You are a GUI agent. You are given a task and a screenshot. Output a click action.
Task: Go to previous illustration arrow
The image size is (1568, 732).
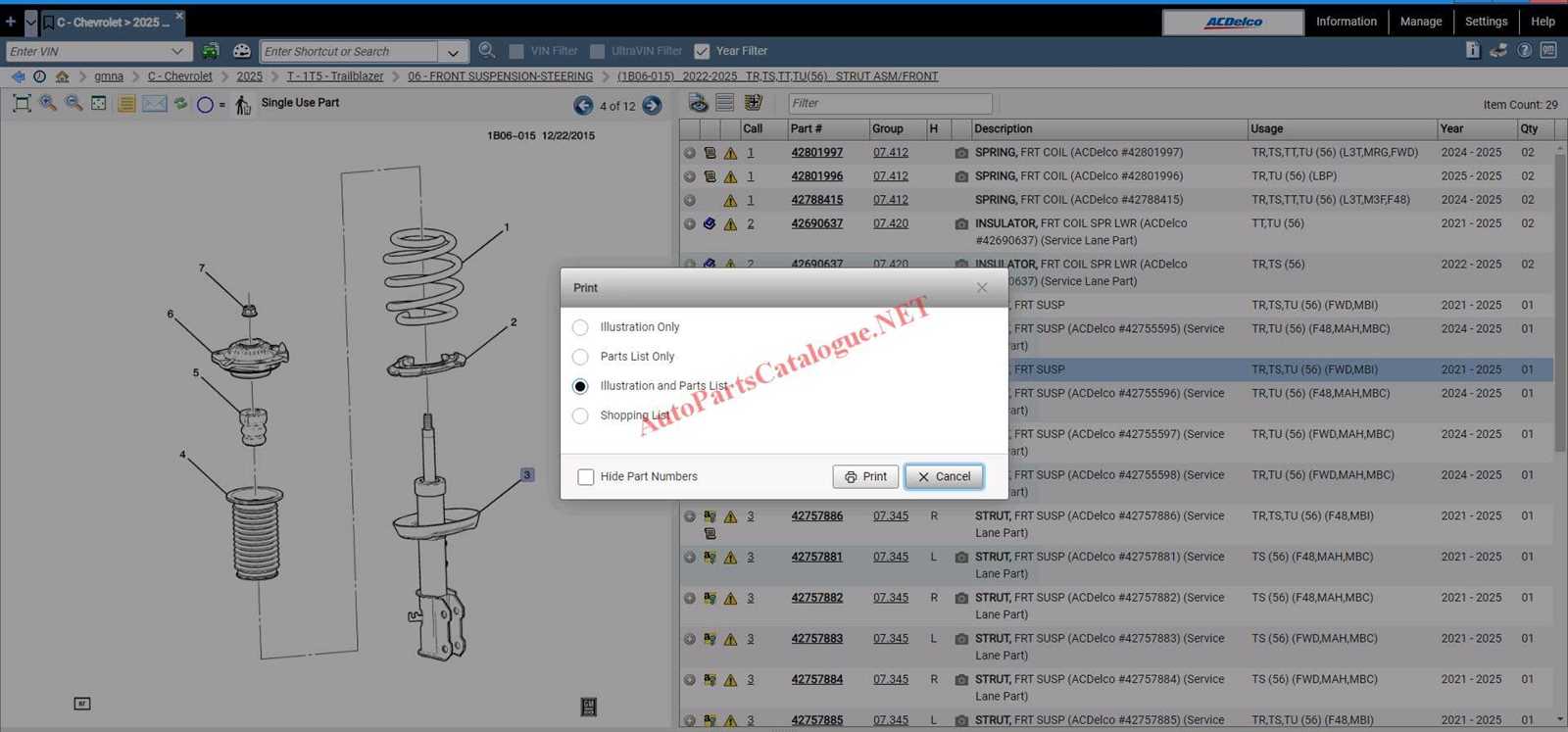coord(583,106)
